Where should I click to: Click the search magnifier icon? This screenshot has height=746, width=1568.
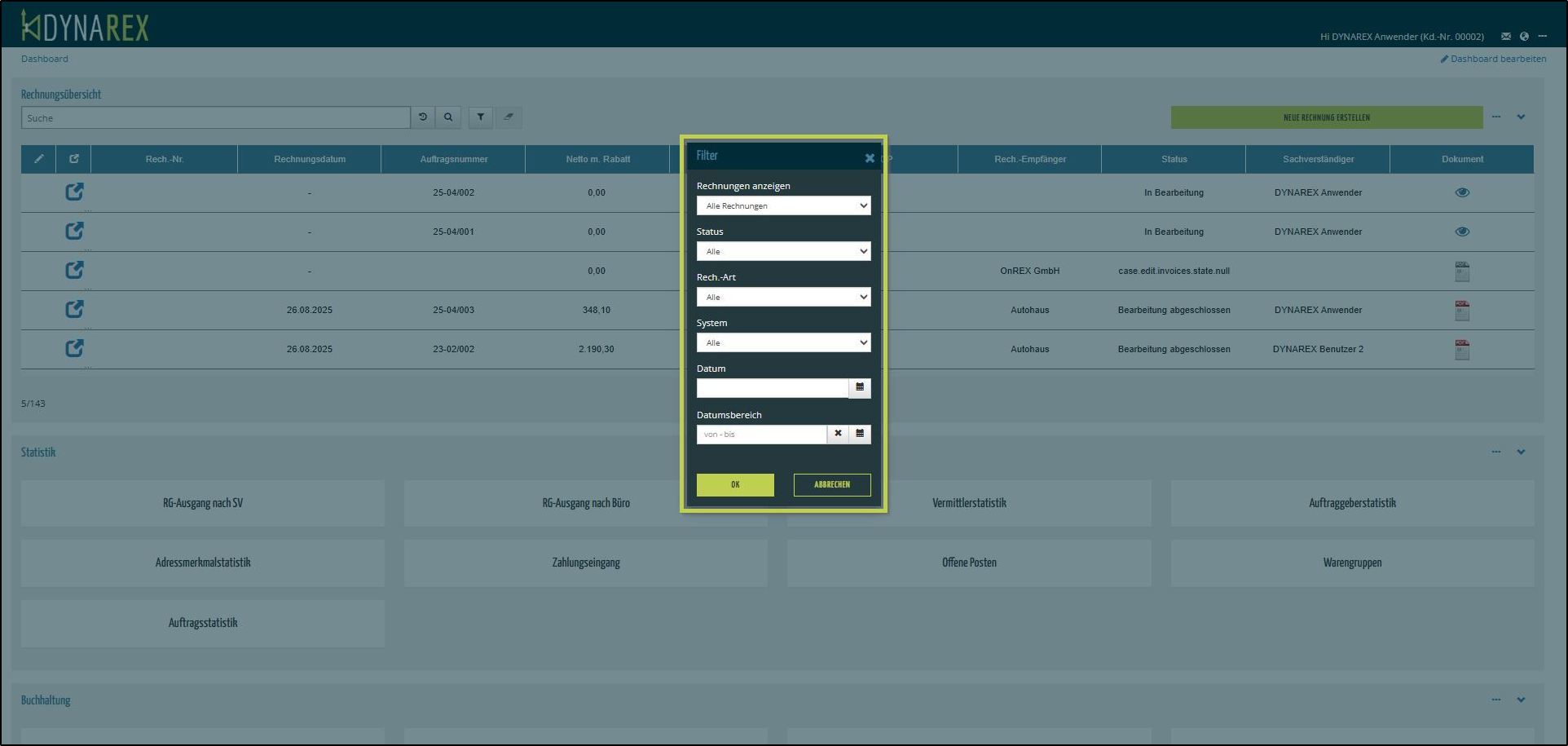pos(448,117)
